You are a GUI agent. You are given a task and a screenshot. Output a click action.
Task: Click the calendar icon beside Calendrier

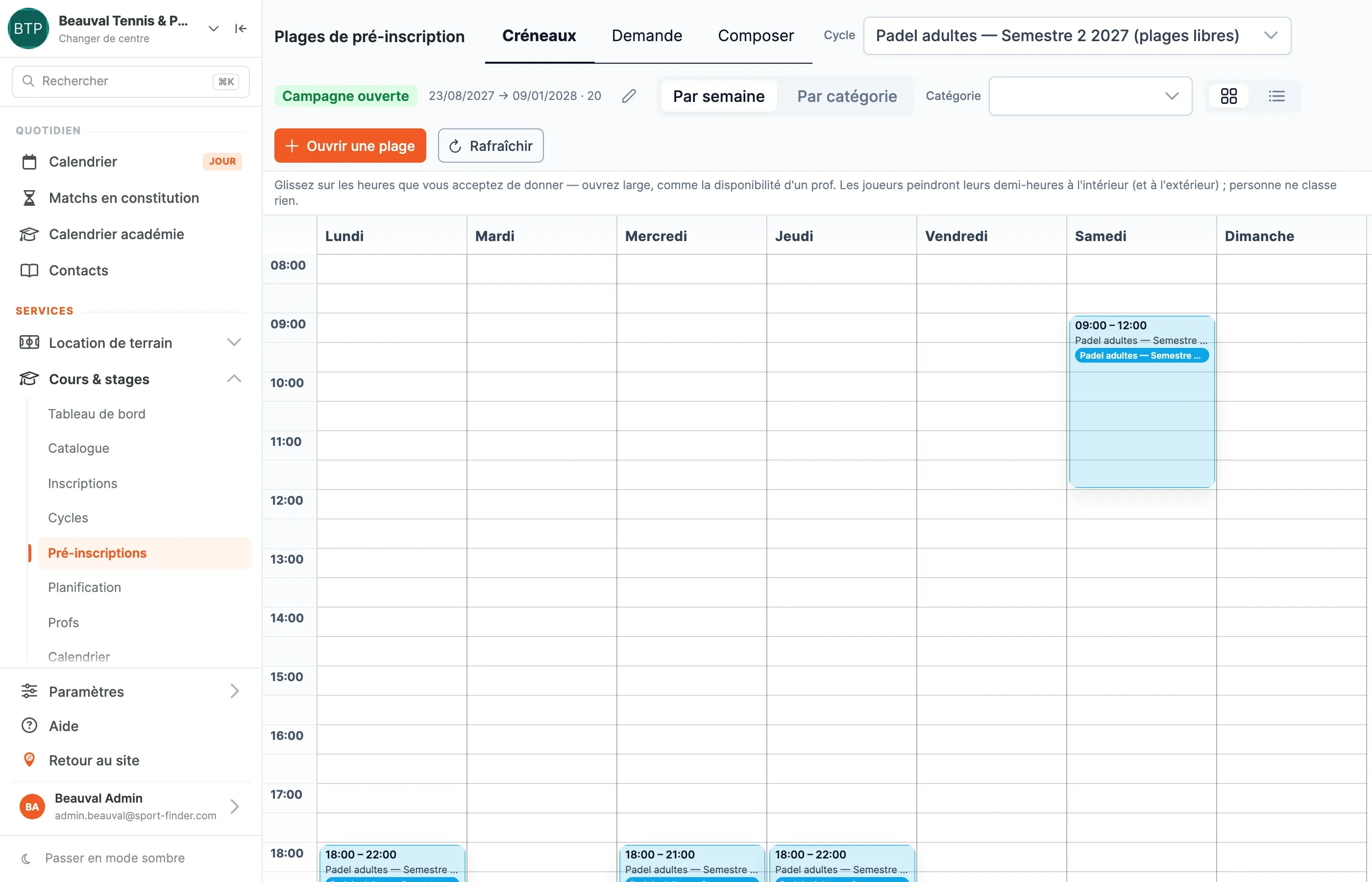[x=29, y=162]
